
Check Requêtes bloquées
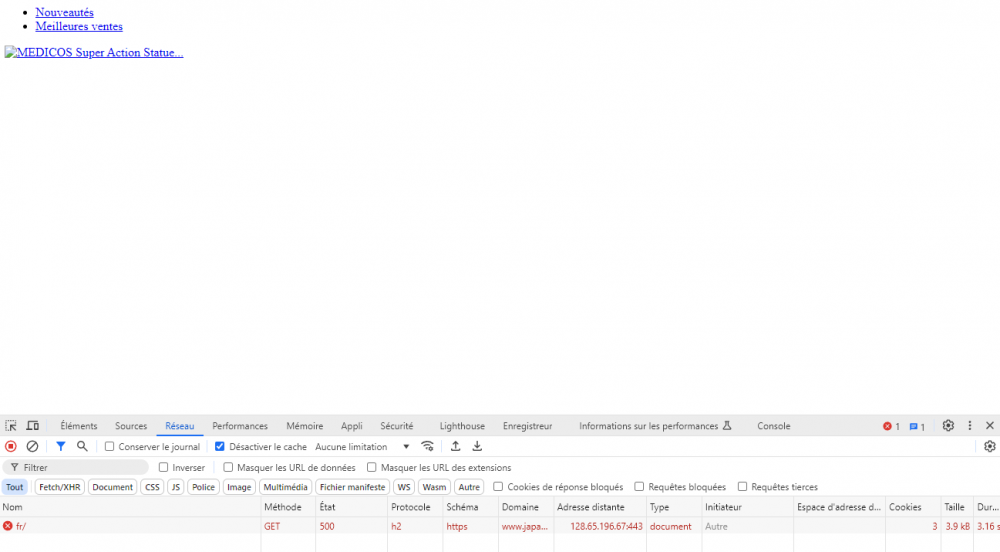click(x=639, y=486)
